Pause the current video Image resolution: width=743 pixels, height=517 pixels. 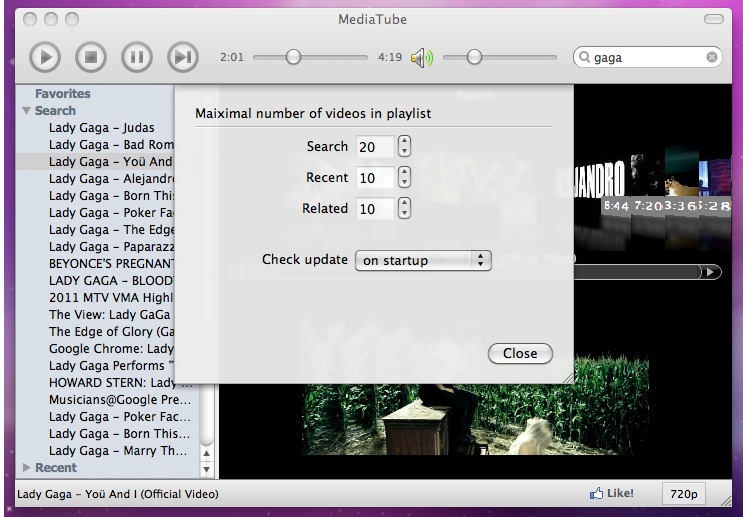(136, 57)
